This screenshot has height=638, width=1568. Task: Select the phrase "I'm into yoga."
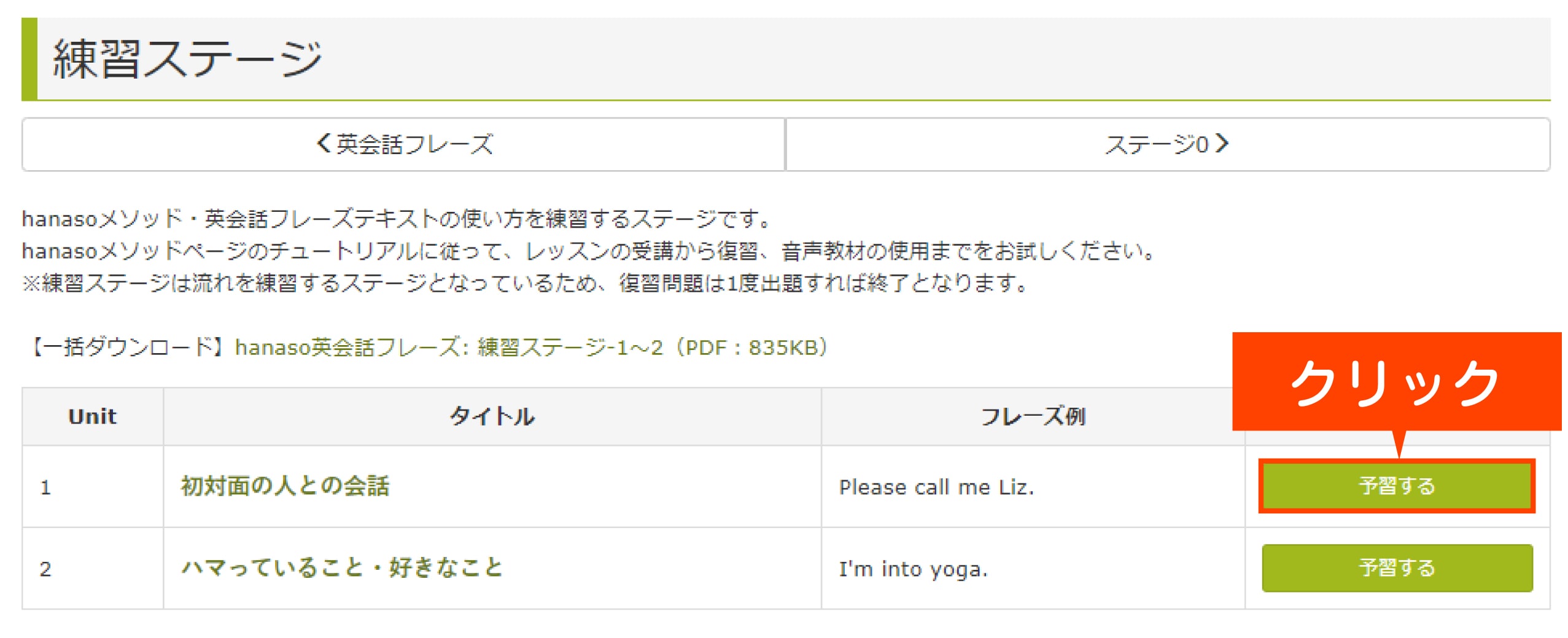[913, 569]
